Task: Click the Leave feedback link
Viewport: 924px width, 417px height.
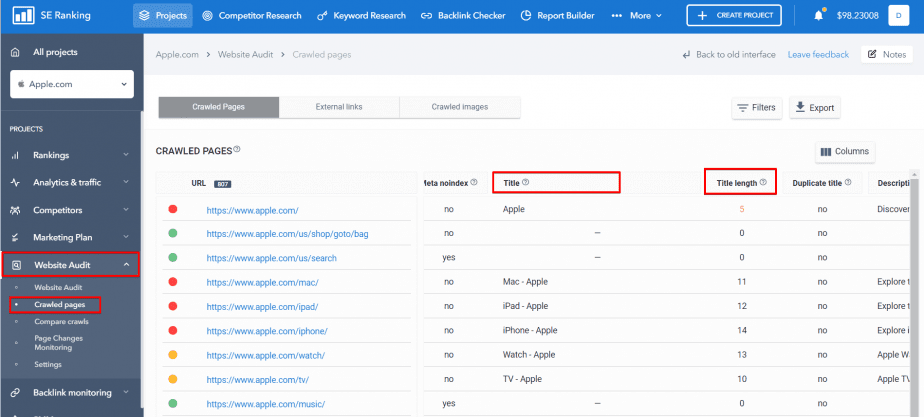Action: [x=818, y=55]
